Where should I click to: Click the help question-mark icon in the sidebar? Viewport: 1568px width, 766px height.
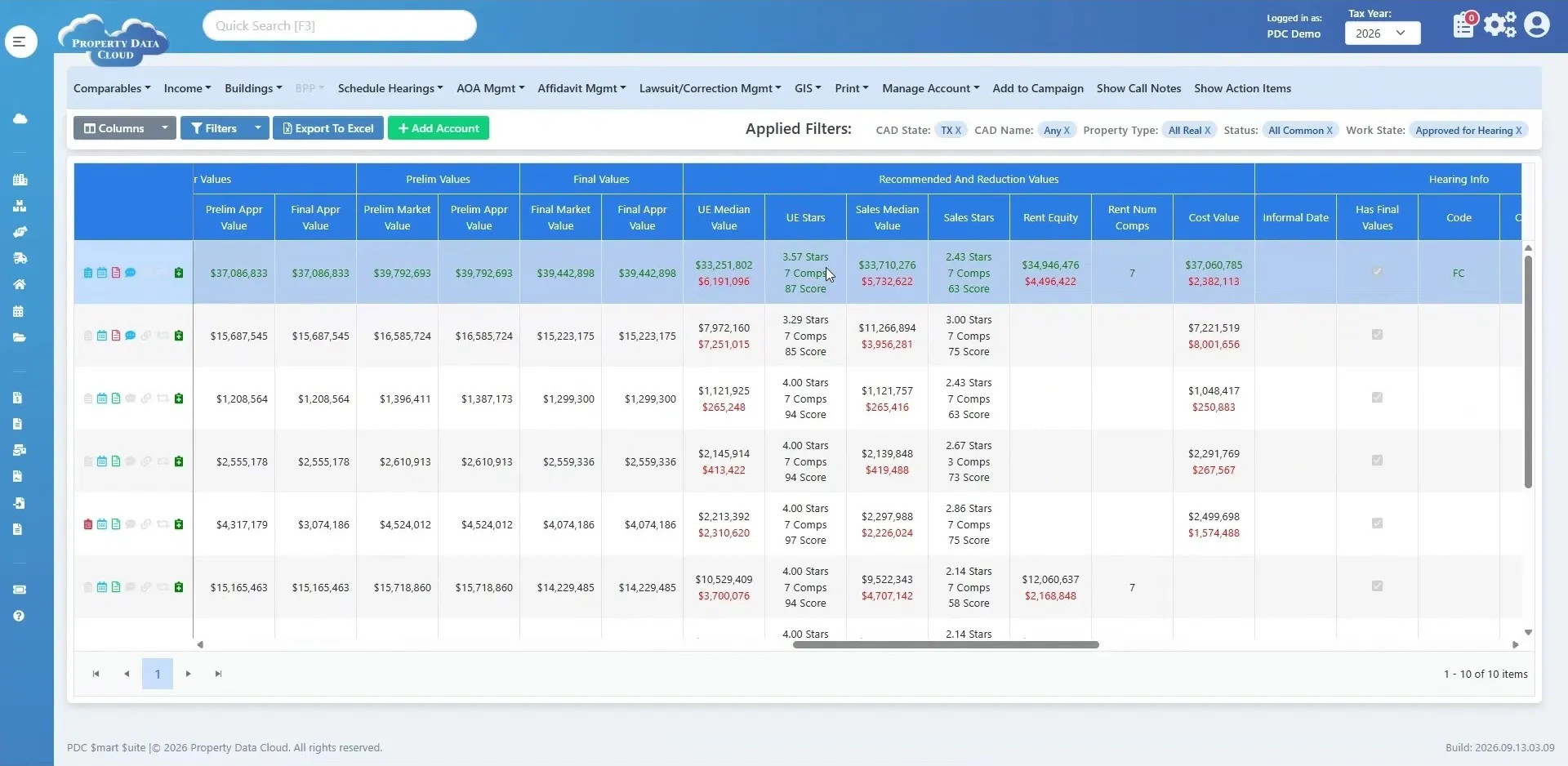point(20,616)
